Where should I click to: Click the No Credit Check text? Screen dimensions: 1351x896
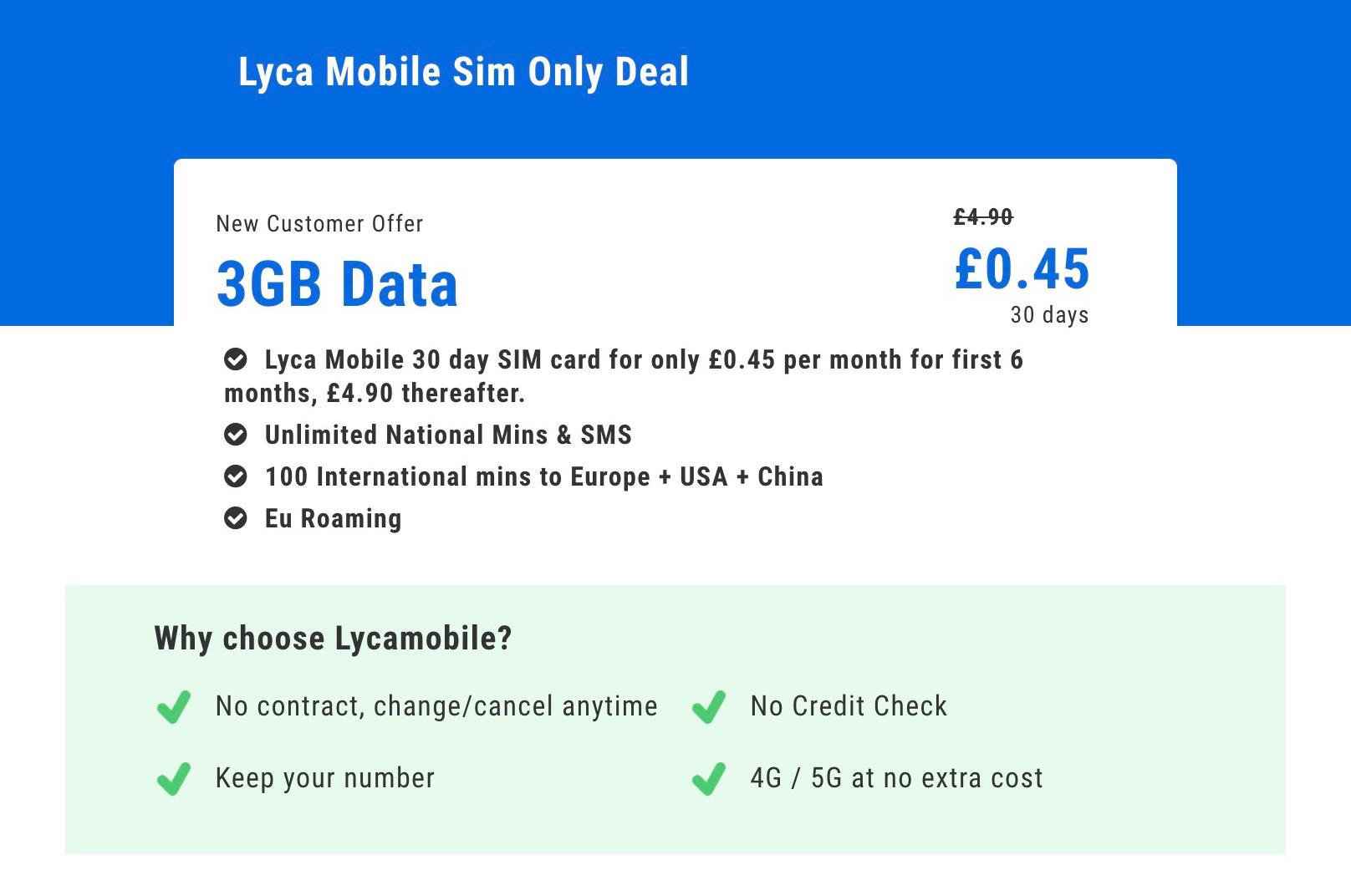pos(849,706)
